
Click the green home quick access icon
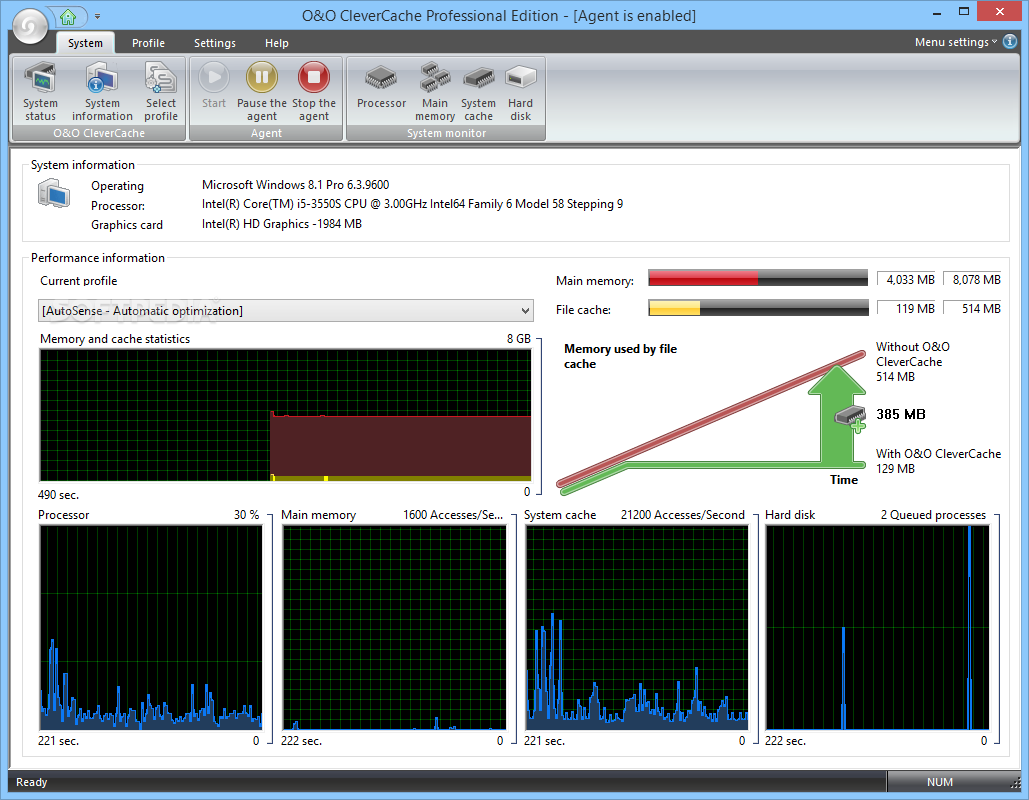tap(68, 16)
